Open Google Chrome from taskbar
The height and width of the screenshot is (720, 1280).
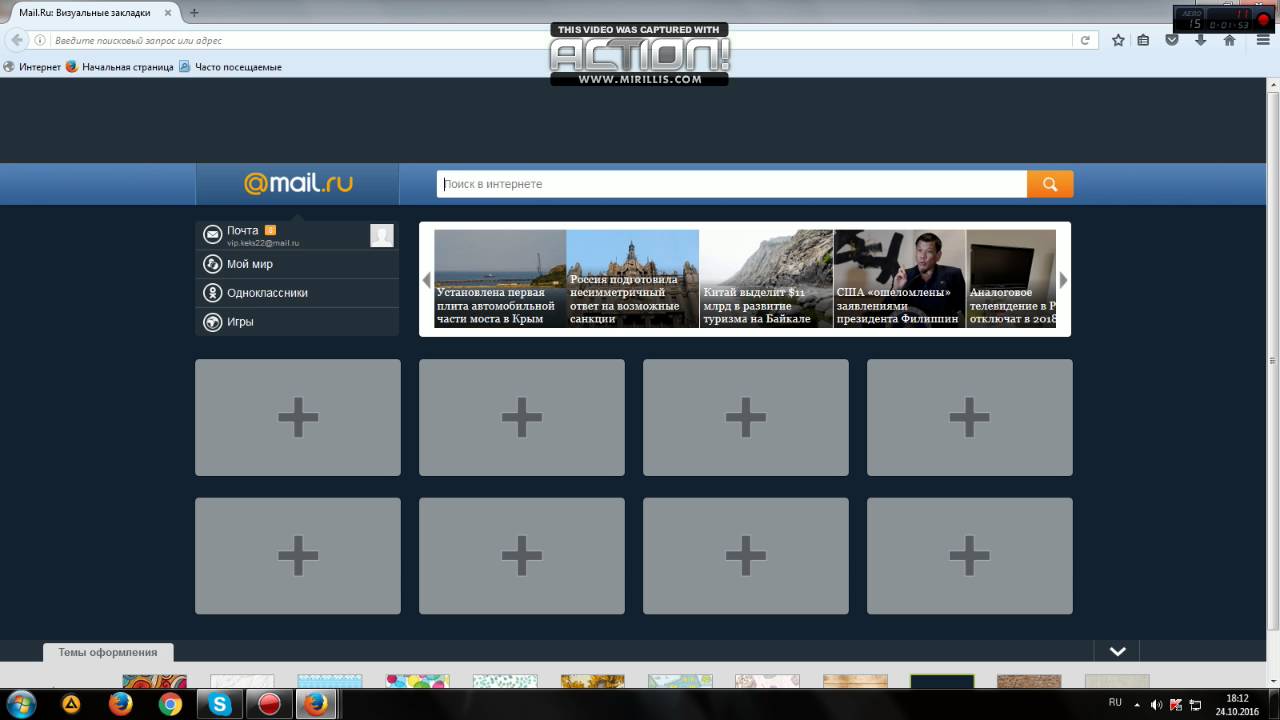[x=170, y=704]
